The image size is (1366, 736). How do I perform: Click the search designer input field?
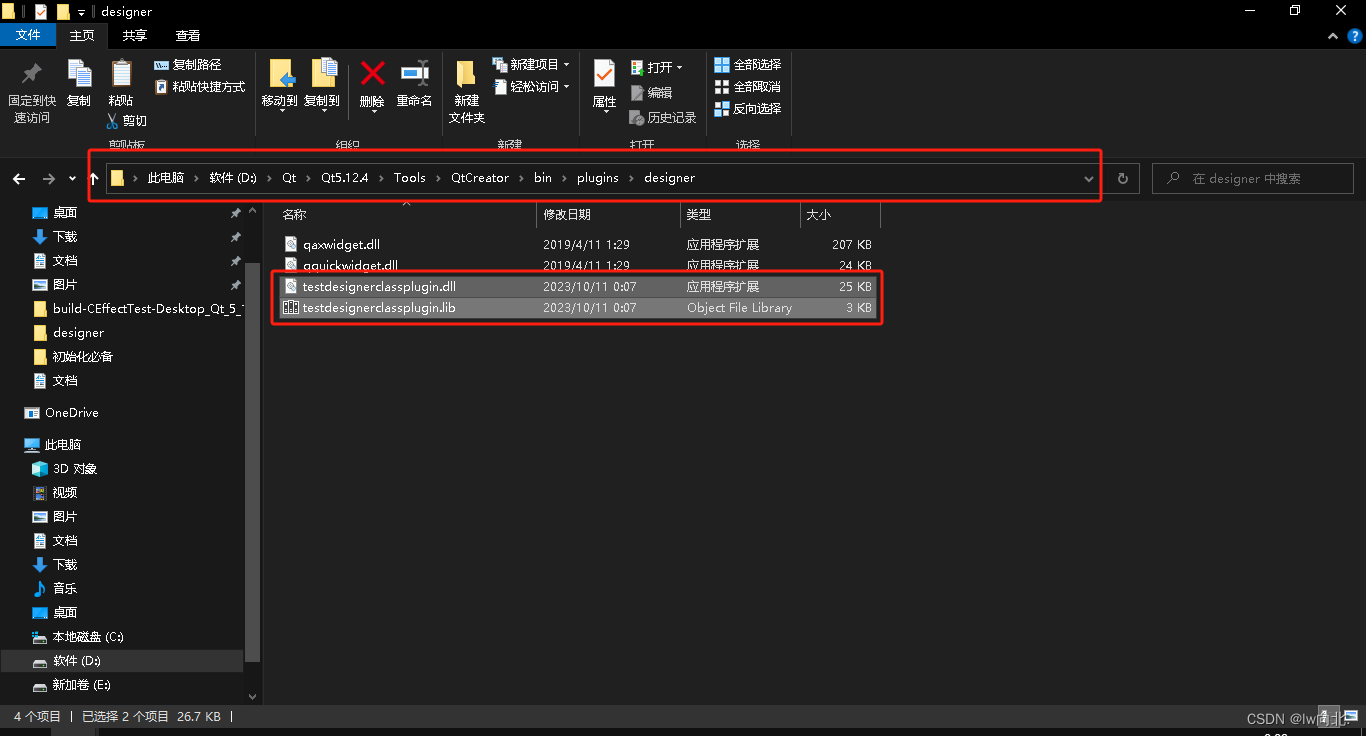click(x=1253, y=179)
